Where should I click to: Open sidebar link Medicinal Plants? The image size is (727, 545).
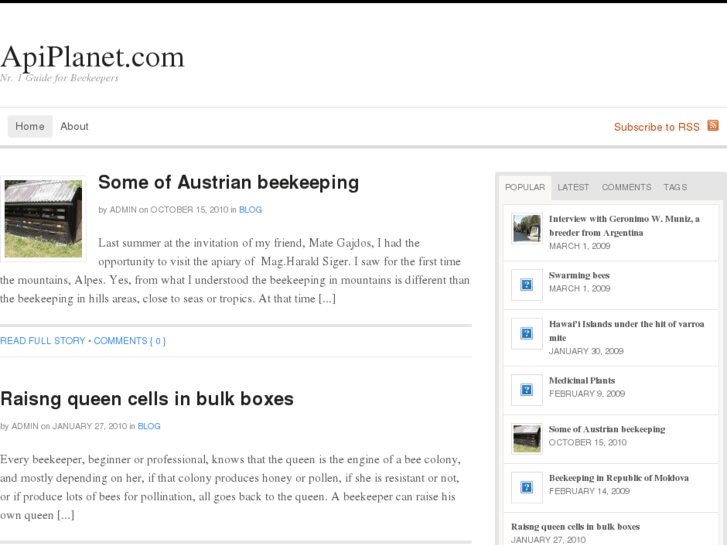582,380
